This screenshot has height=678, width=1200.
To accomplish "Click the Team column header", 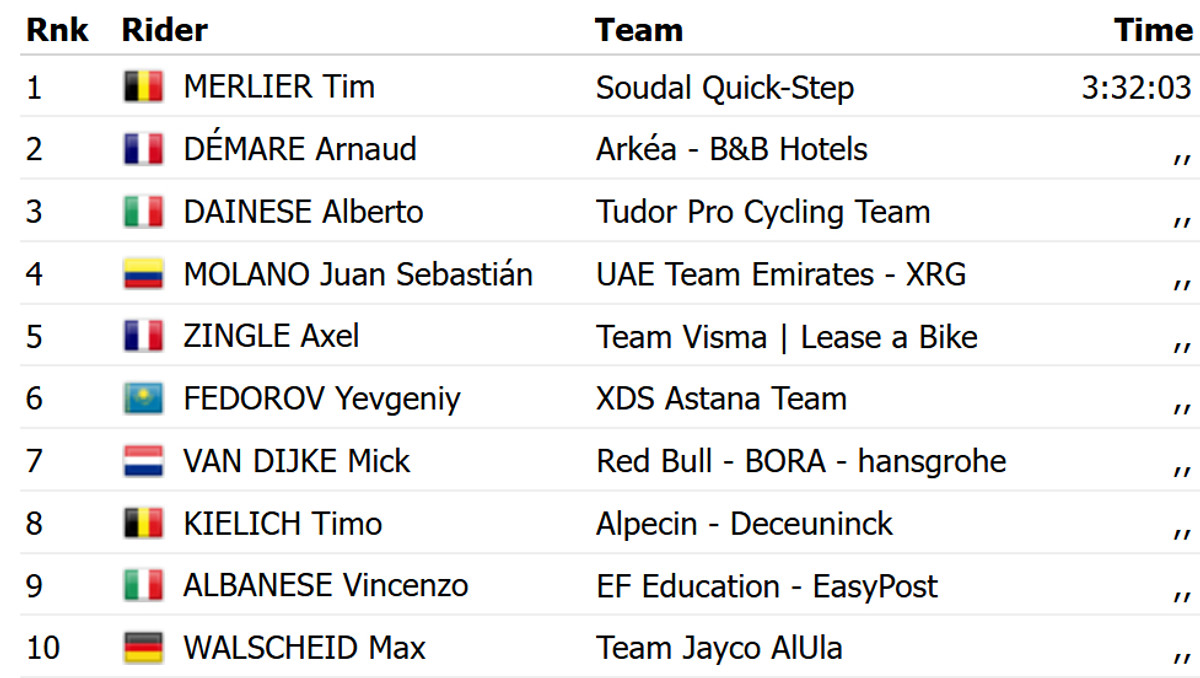I will [639, 30].
